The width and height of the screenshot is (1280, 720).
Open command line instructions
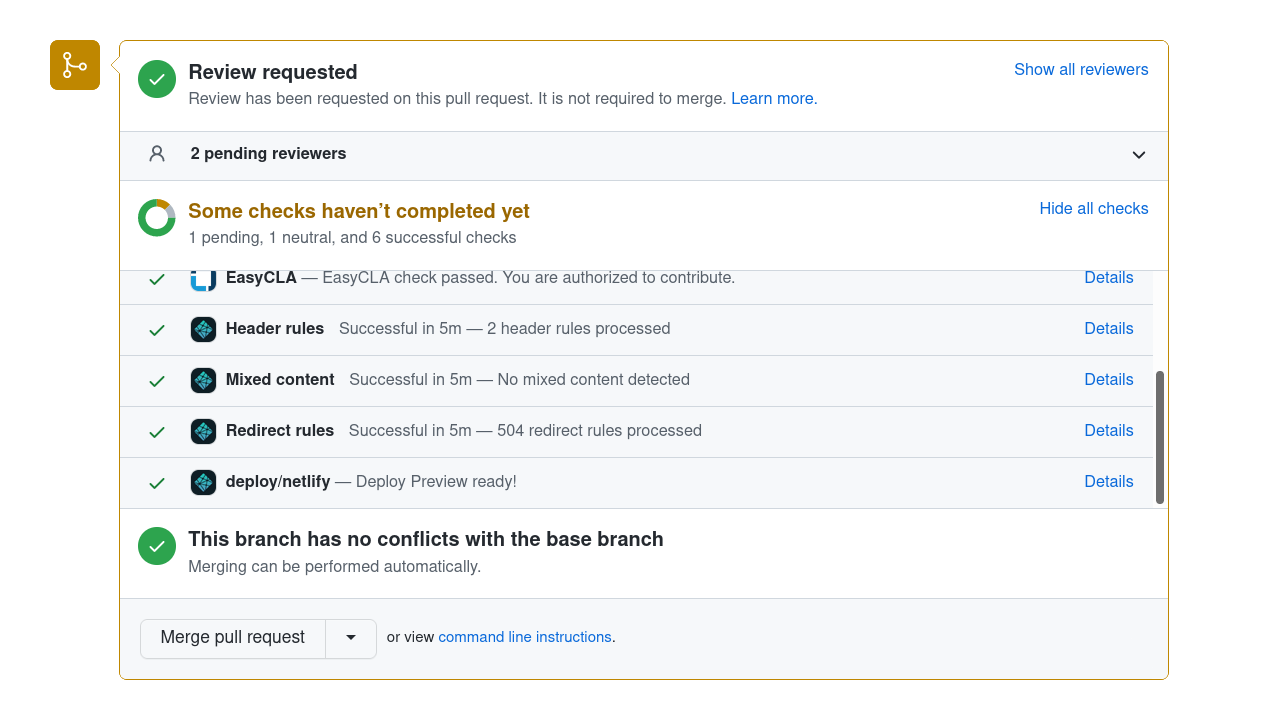524,637
